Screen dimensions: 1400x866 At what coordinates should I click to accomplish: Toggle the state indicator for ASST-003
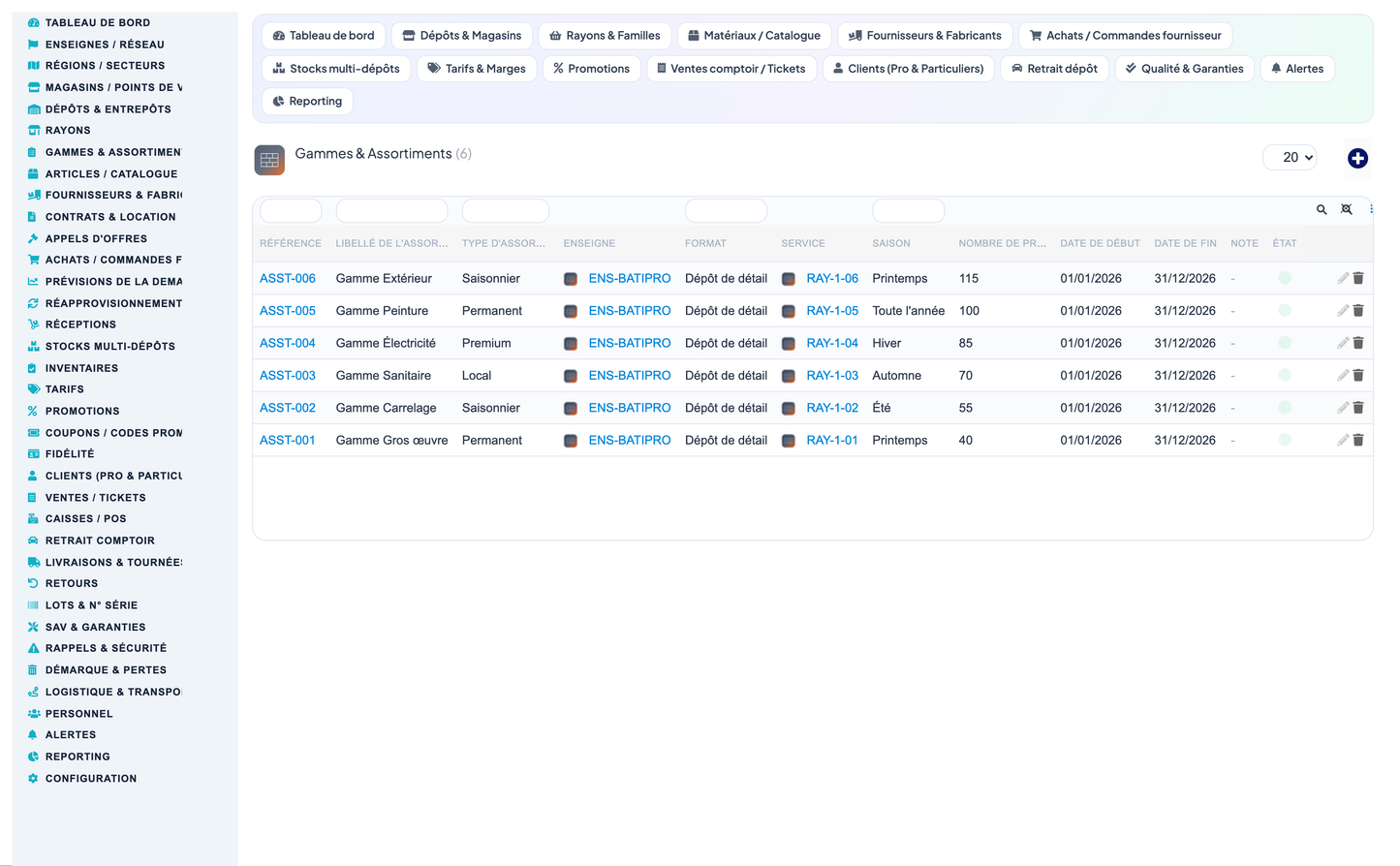pyautogui.click(x=1285, y=375)
